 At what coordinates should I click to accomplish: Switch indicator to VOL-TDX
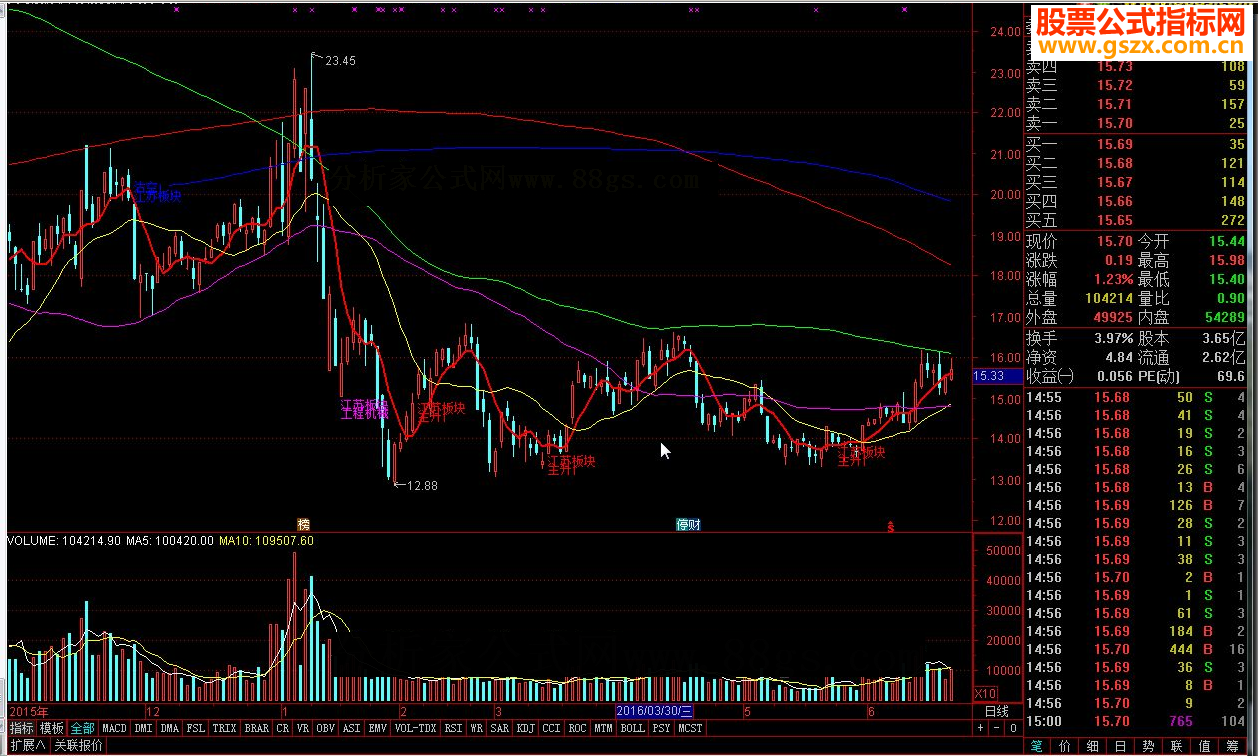pos(416,728)
